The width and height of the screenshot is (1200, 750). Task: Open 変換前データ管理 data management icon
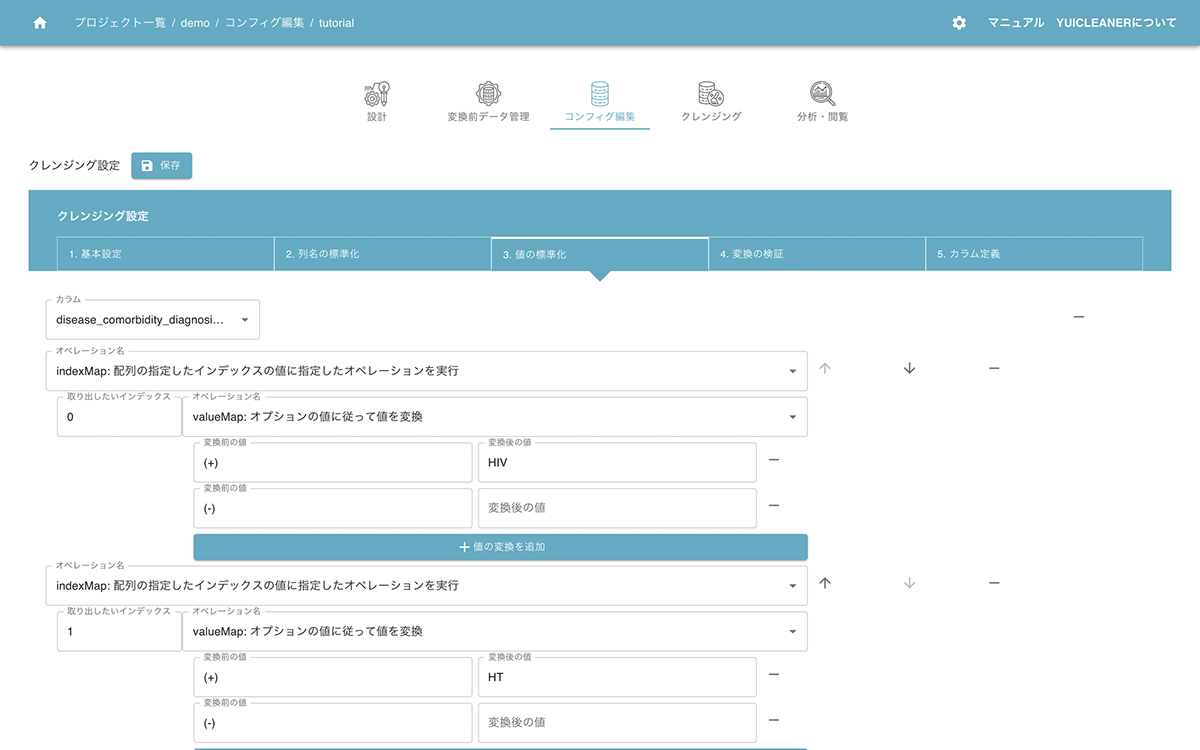(488, 95)
